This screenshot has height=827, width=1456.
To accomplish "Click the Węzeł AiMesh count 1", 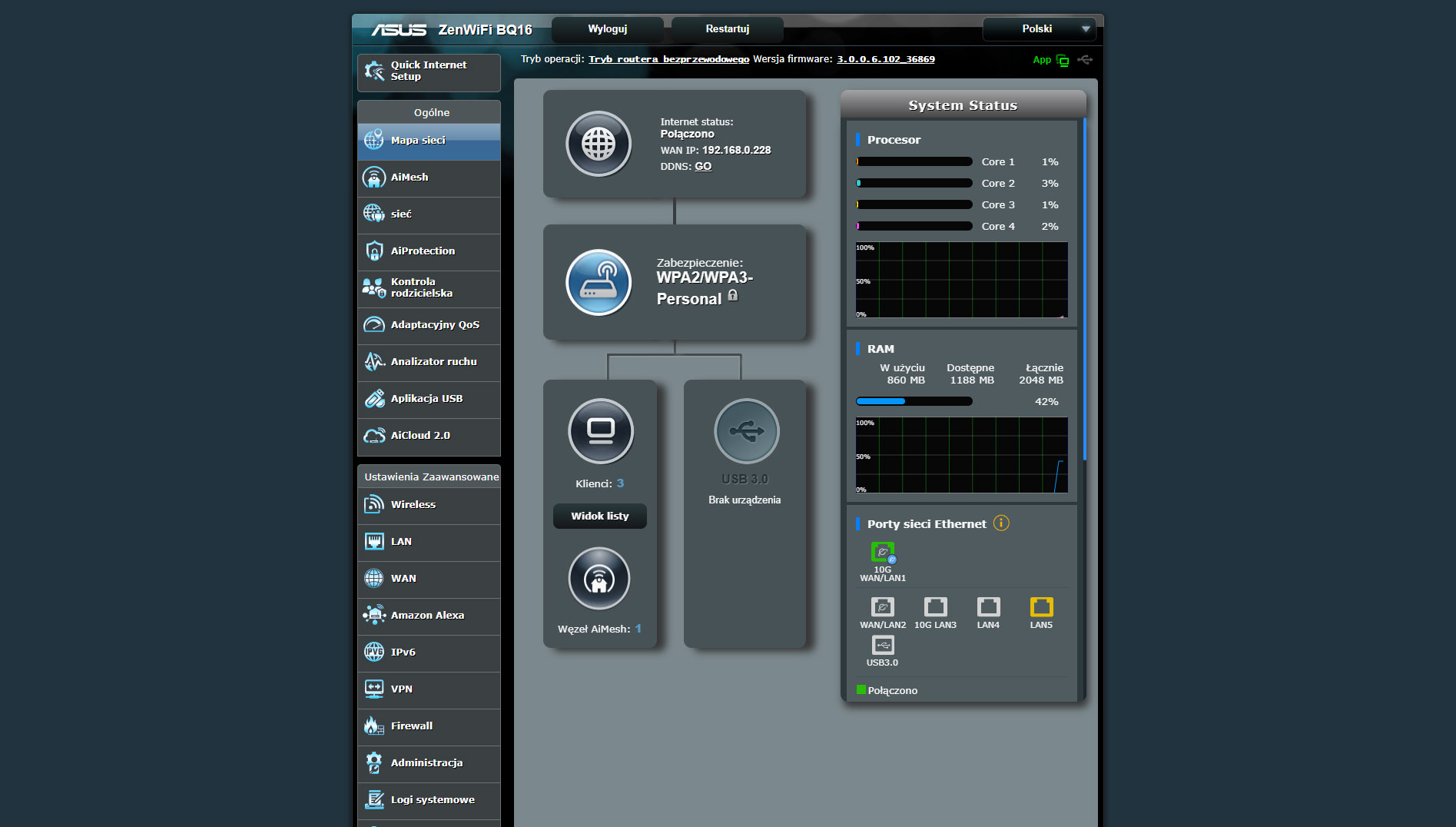I will 638,629.
